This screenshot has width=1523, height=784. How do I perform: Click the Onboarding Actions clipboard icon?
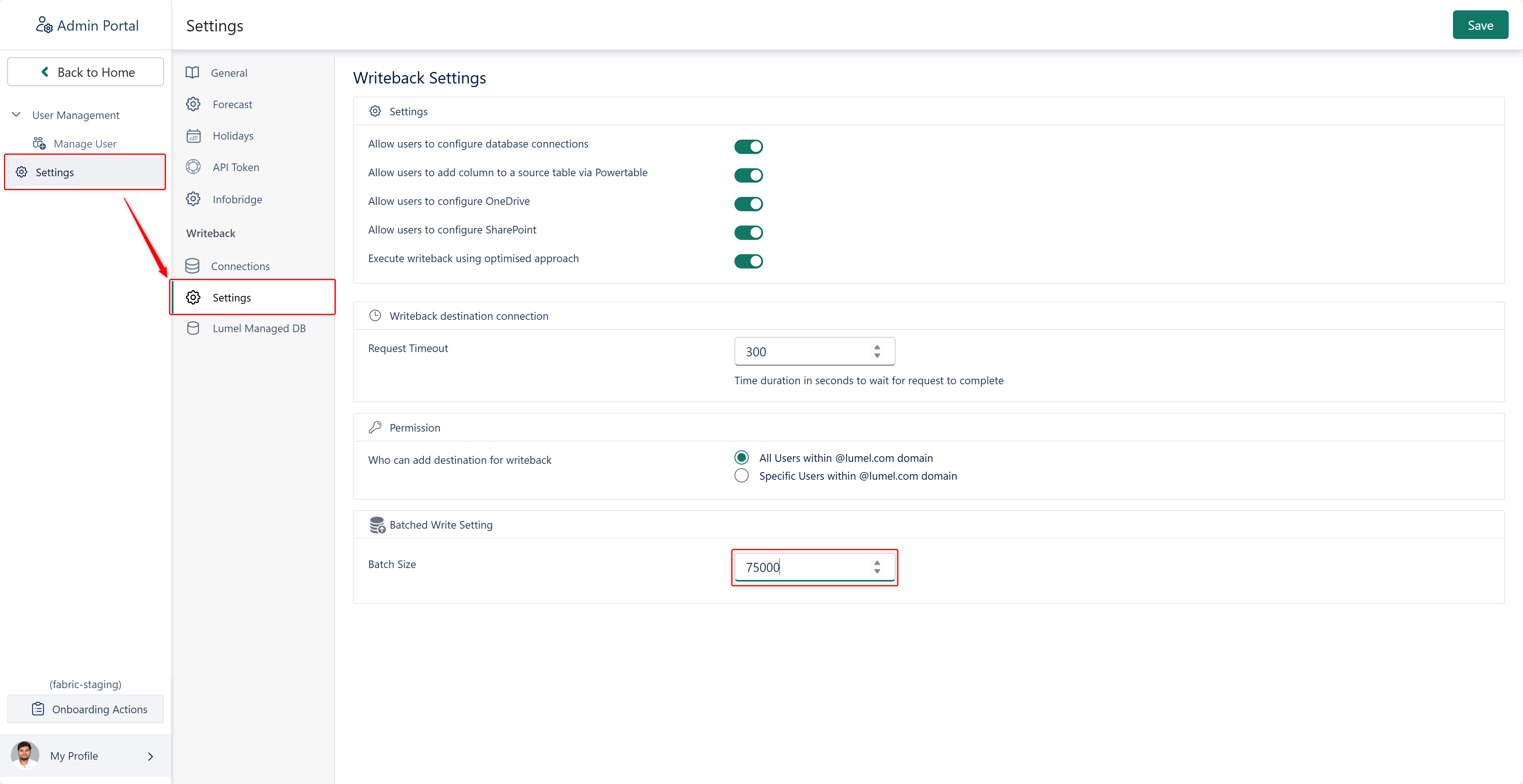(x=38, y=709)
